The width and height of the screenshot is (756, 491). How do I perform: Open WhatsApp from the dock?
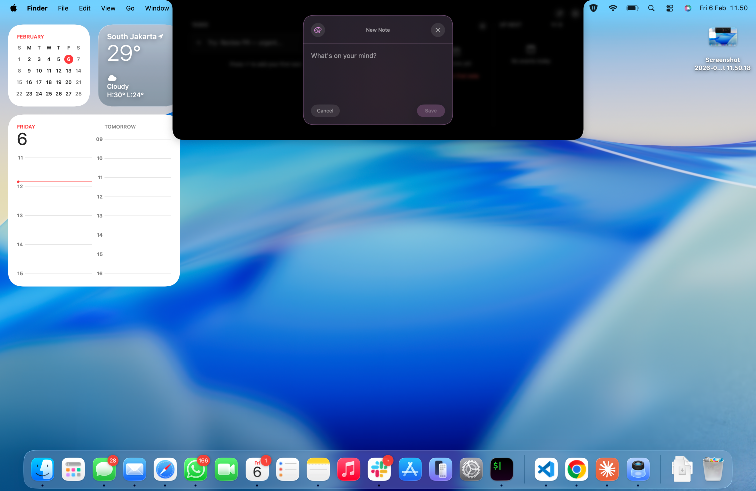pyautogui.click(x=196, y=469)
